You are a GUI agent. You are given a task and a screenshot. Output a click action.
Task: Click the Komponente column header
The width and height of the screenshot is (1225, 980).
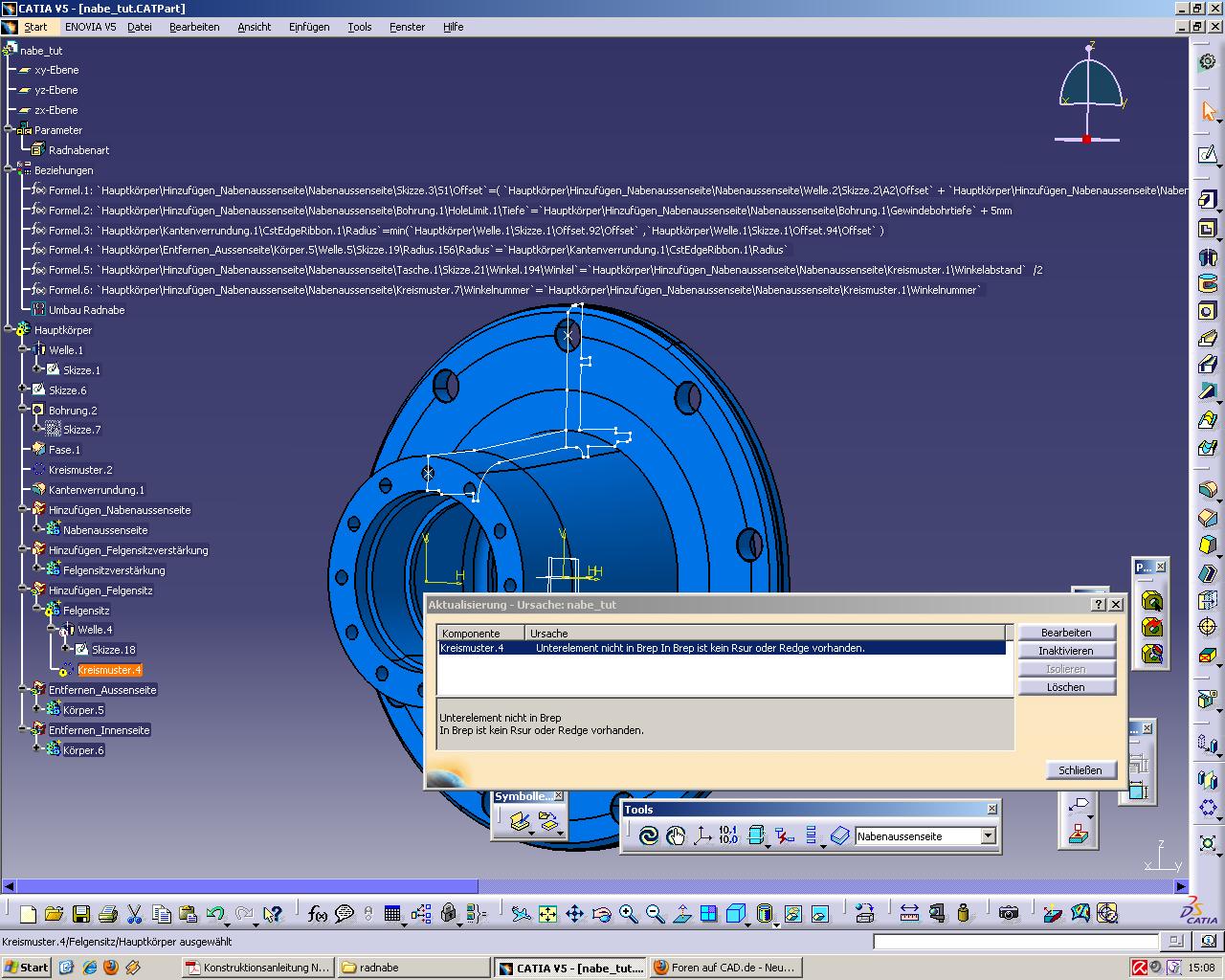point(481,634)
